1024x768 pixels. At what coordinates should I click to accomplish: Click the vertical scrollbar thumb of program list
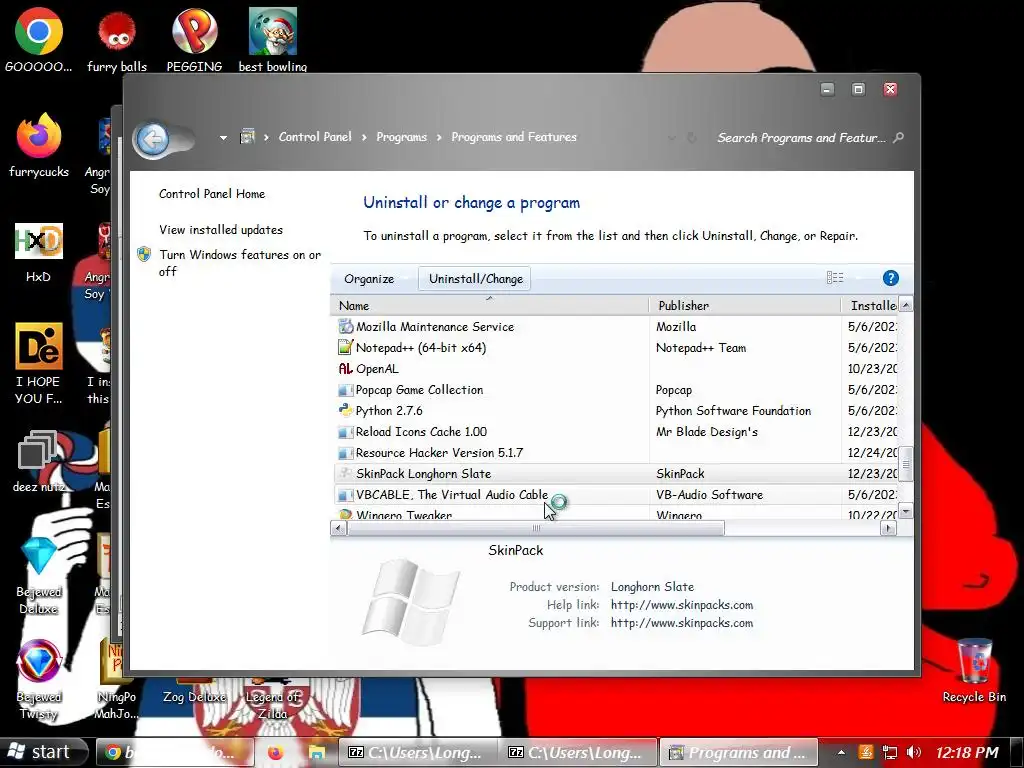pyautogui.click(x=906, y=462)
